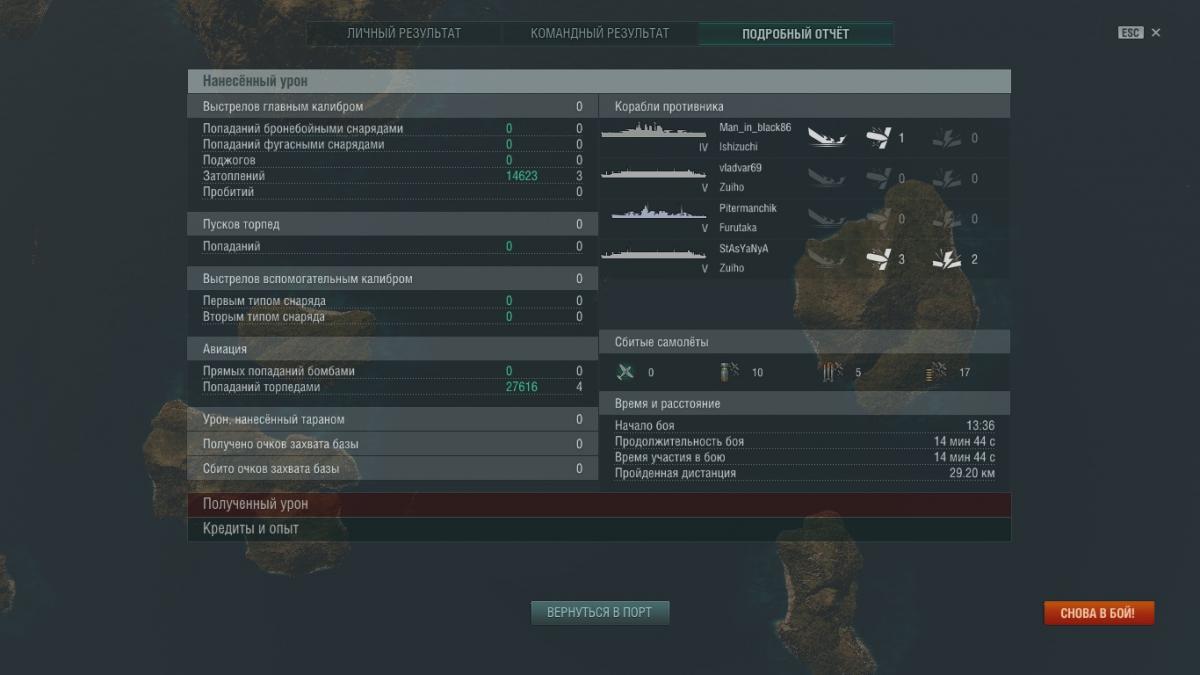Expand the Полученный урон section
This screenshot has width=1200, height=675.
(599, 505)
